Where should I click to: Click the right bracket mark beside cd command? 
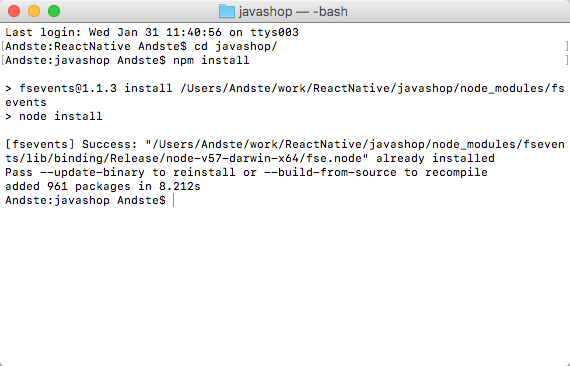567,47
